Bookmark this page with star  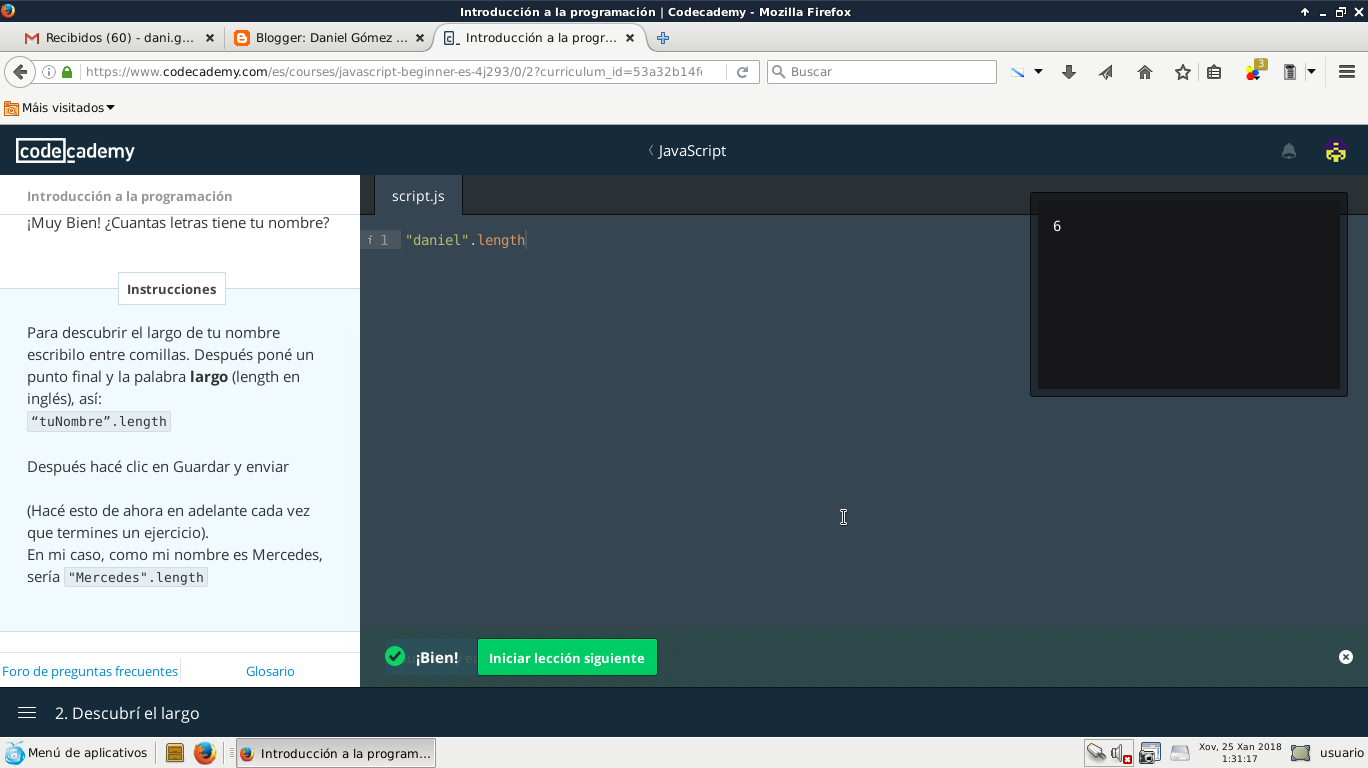click(1183, 72)
